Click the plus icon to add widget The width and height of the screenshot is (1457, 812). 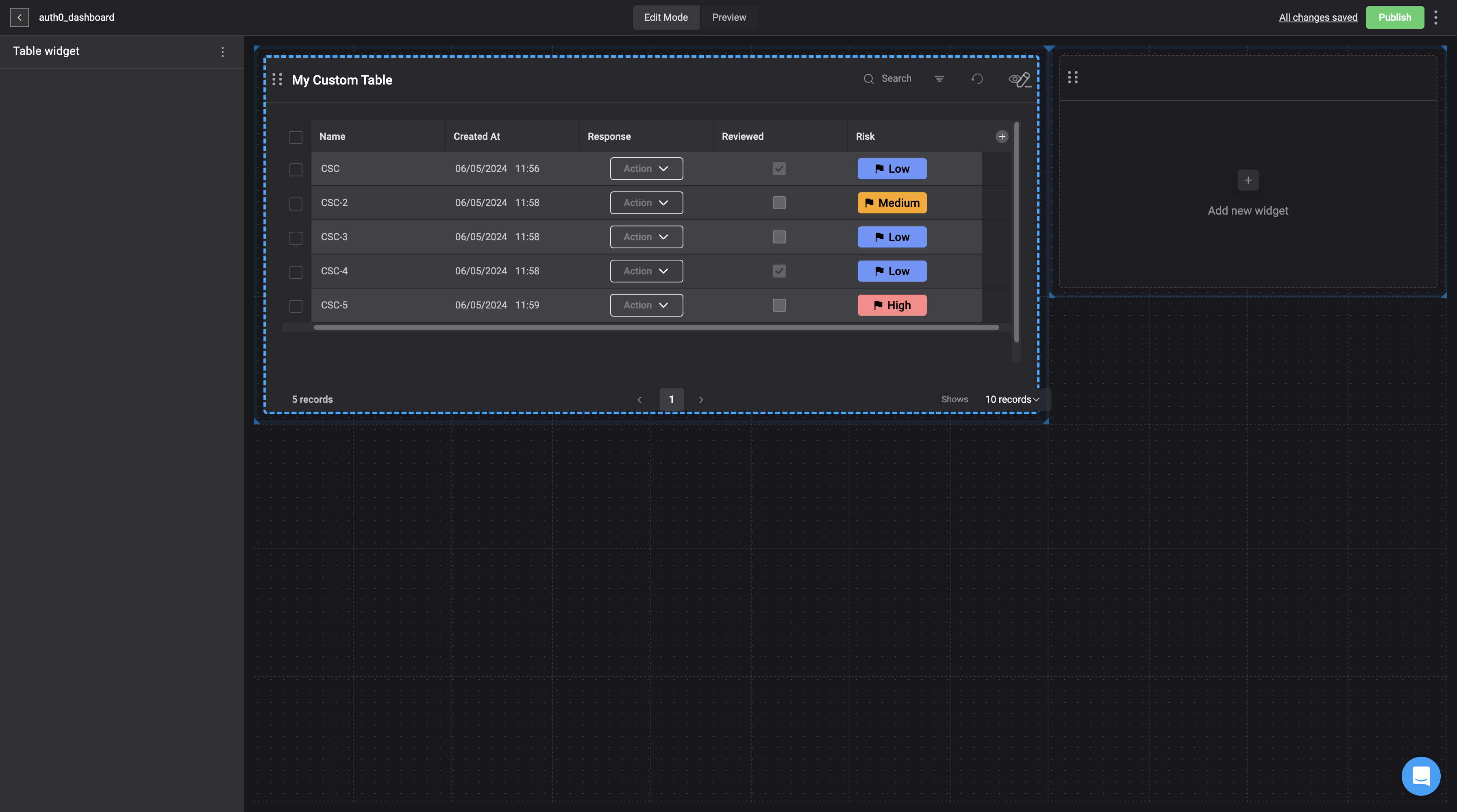[1248, 180]
